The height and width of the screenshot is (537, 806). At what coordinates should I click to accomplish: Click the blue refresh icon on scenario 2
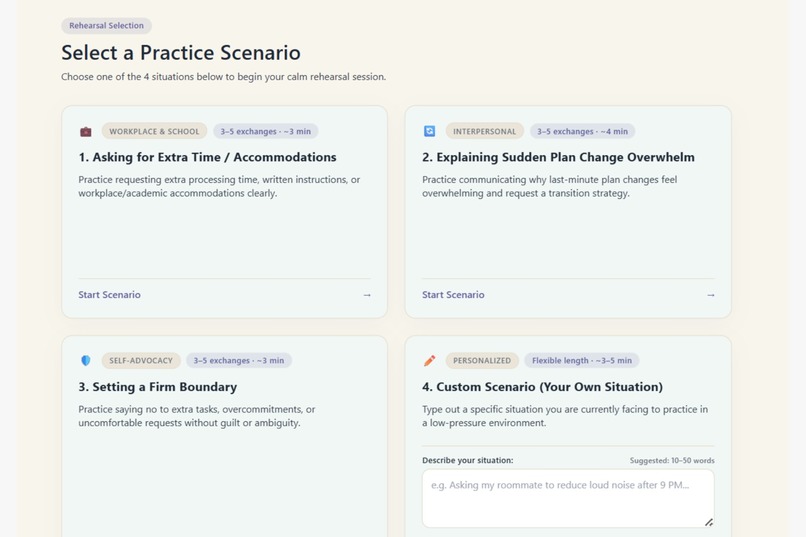429,132
